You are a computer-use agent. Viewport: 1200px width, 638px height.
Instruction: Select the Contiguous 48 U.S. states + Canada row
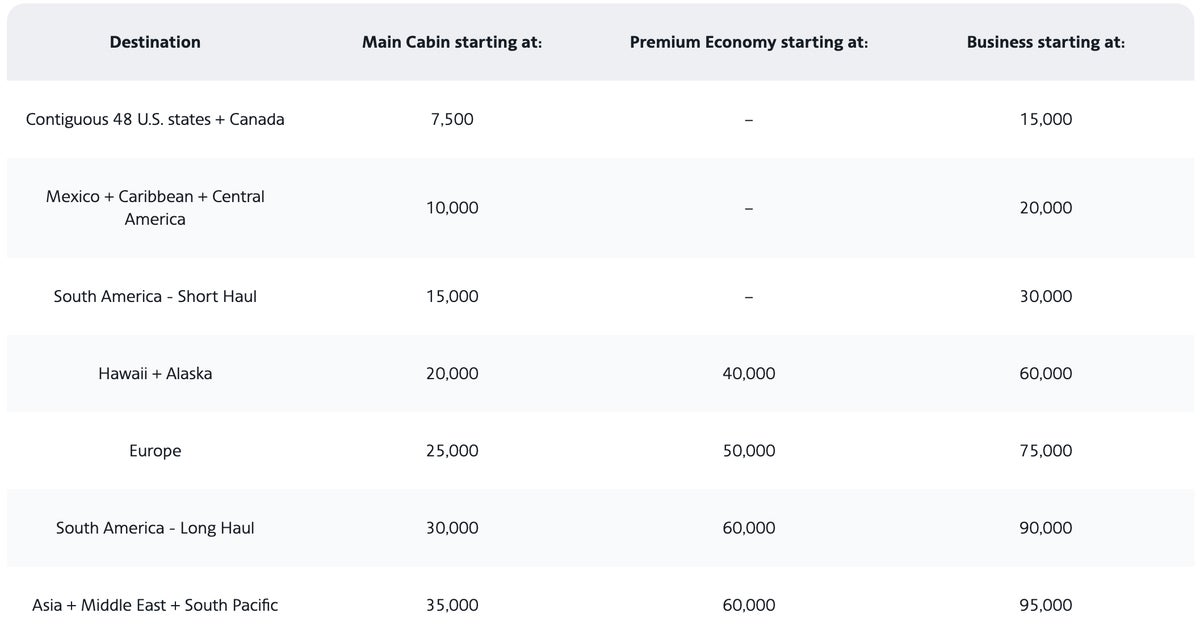click(155, 119)
